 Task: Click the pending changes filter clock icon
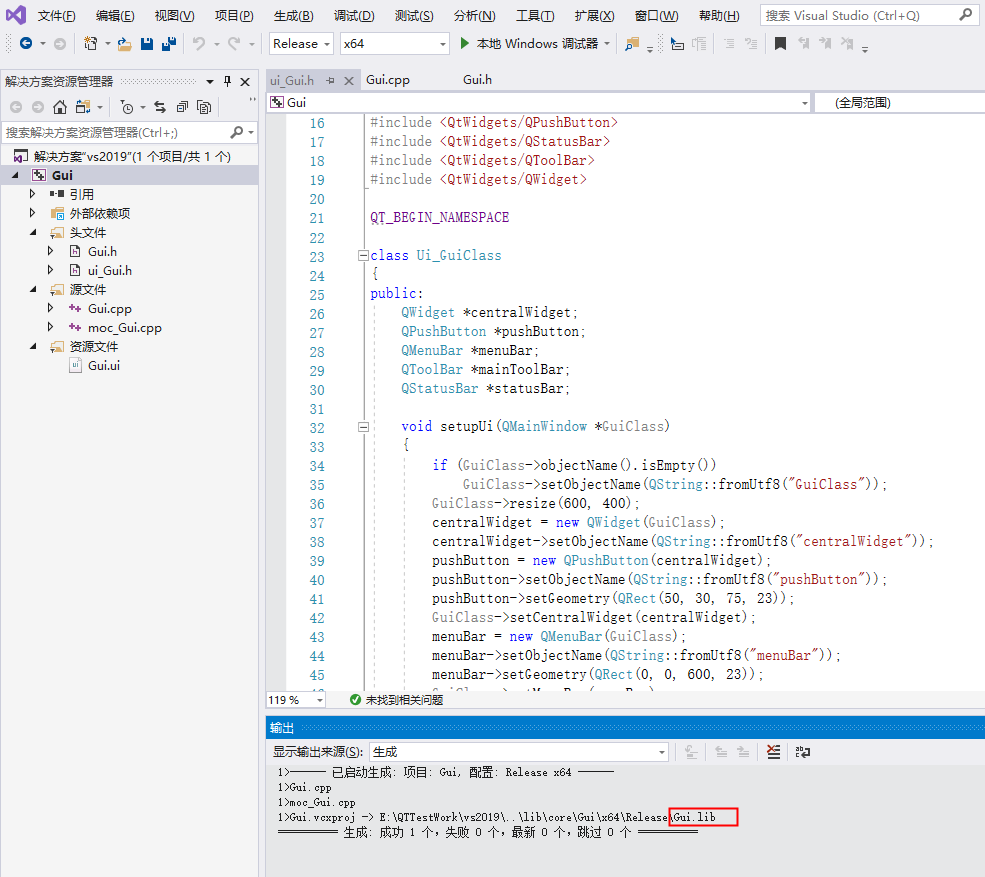pos(127,107)
